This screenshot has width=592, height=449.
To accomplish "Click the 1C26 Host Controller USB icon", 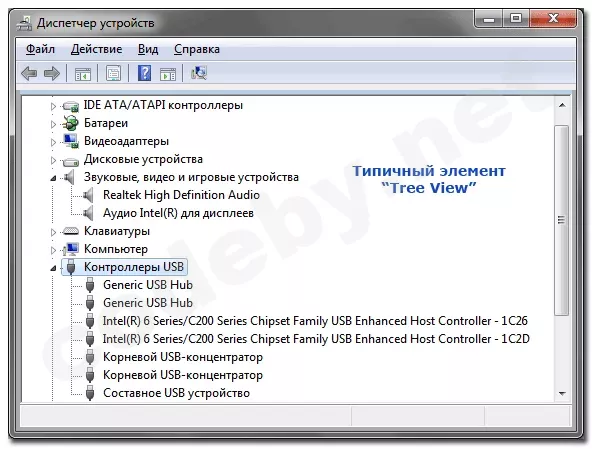I will (x=90, y=321).
